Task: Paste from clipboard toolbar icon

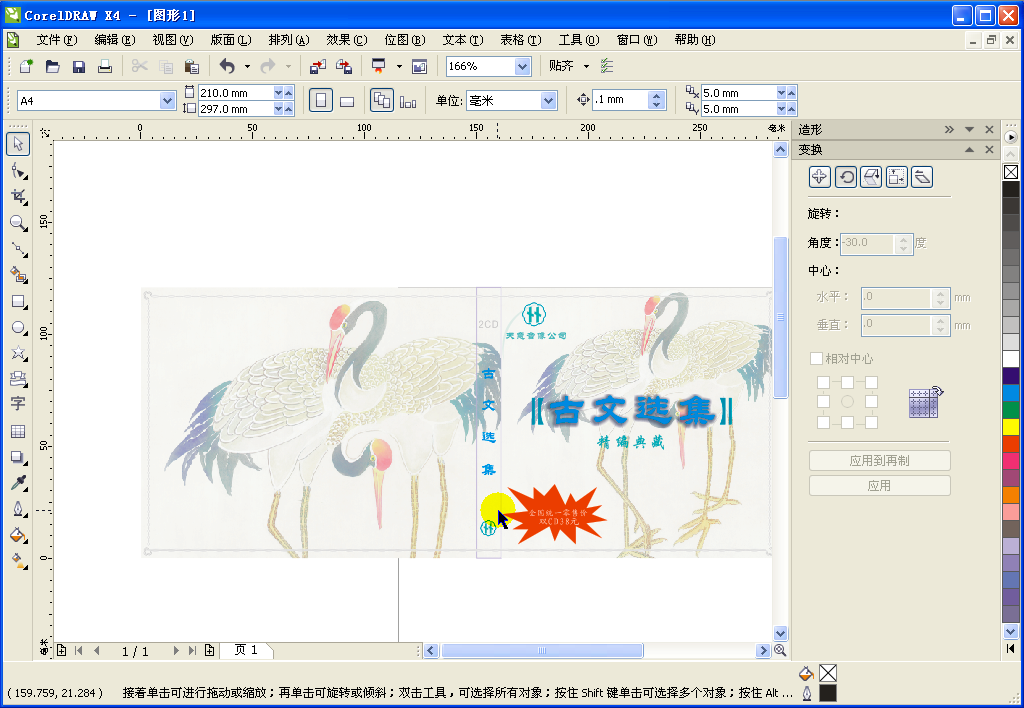Action: 191,66
